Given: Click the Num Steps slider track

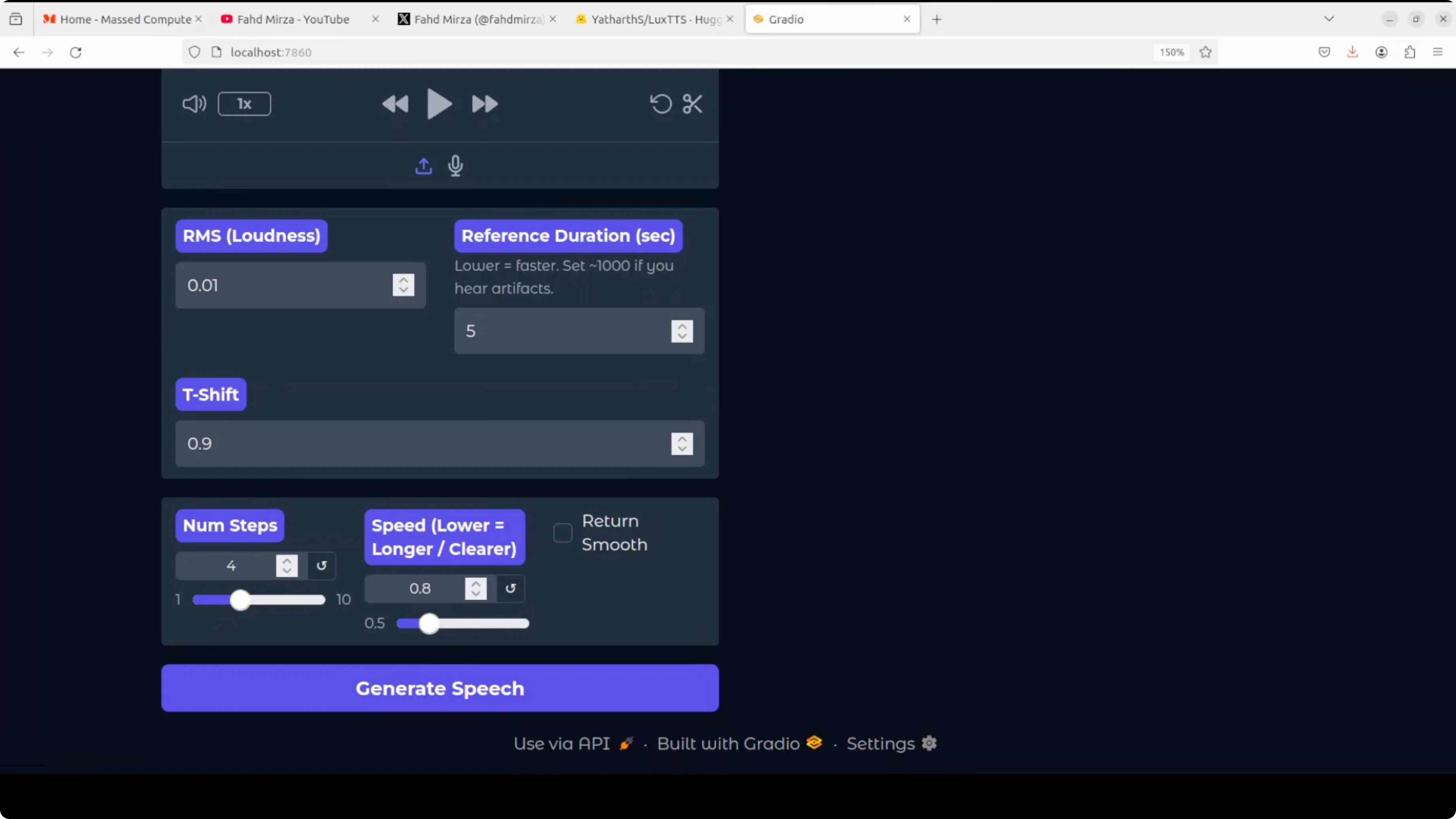Looking at the screenshot, I should [282, 600].
